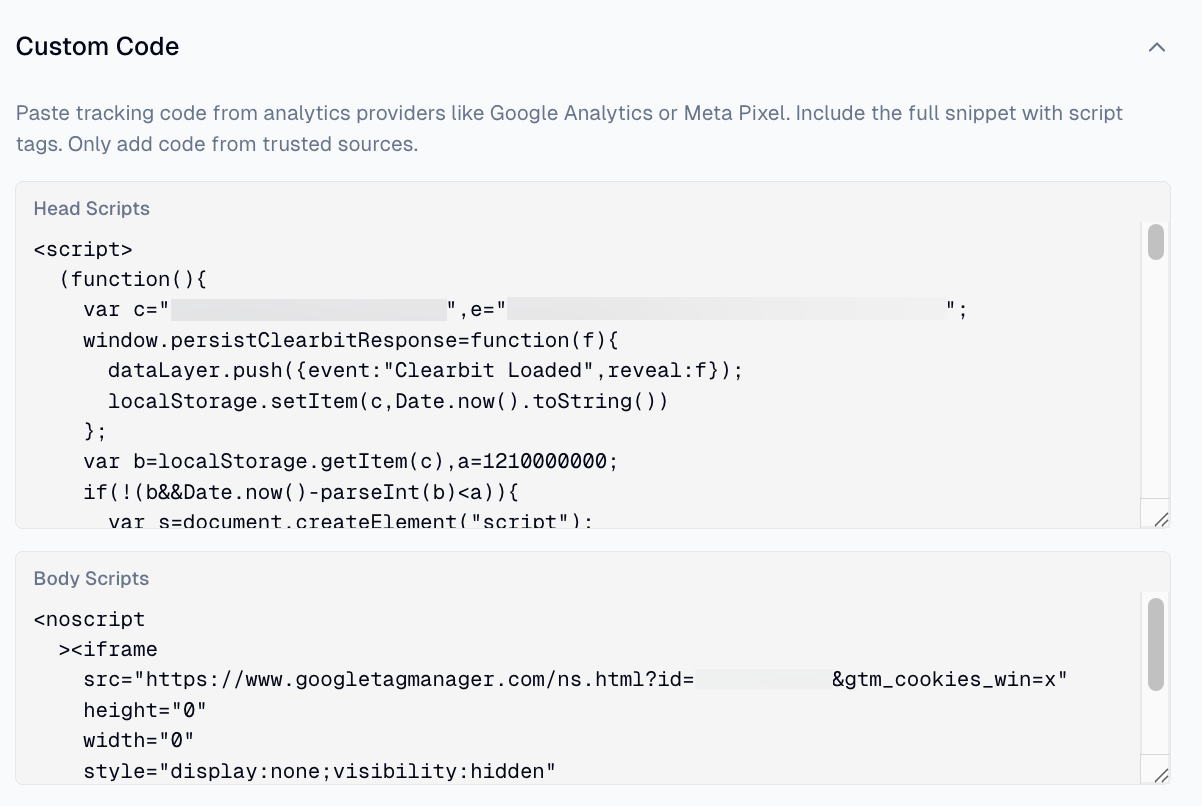1202x806 pixels.
Task: Click the Custom Code heading
Action: 96,46
